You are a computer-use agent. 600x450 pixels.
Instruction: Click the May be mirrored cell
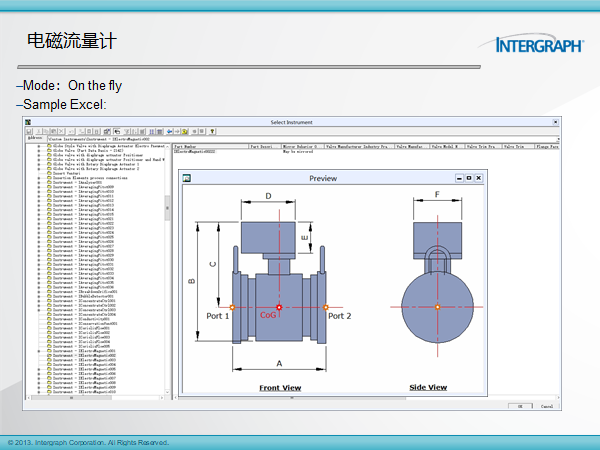coord(298,152)
